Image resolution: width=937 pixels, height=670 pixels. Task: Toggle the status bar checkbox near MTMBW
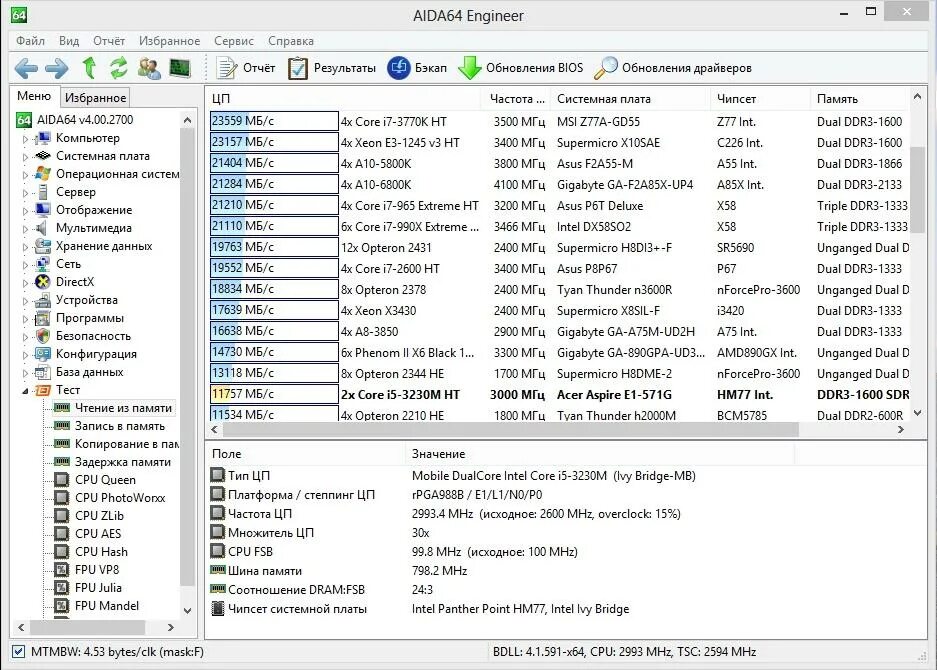[19, 651]
